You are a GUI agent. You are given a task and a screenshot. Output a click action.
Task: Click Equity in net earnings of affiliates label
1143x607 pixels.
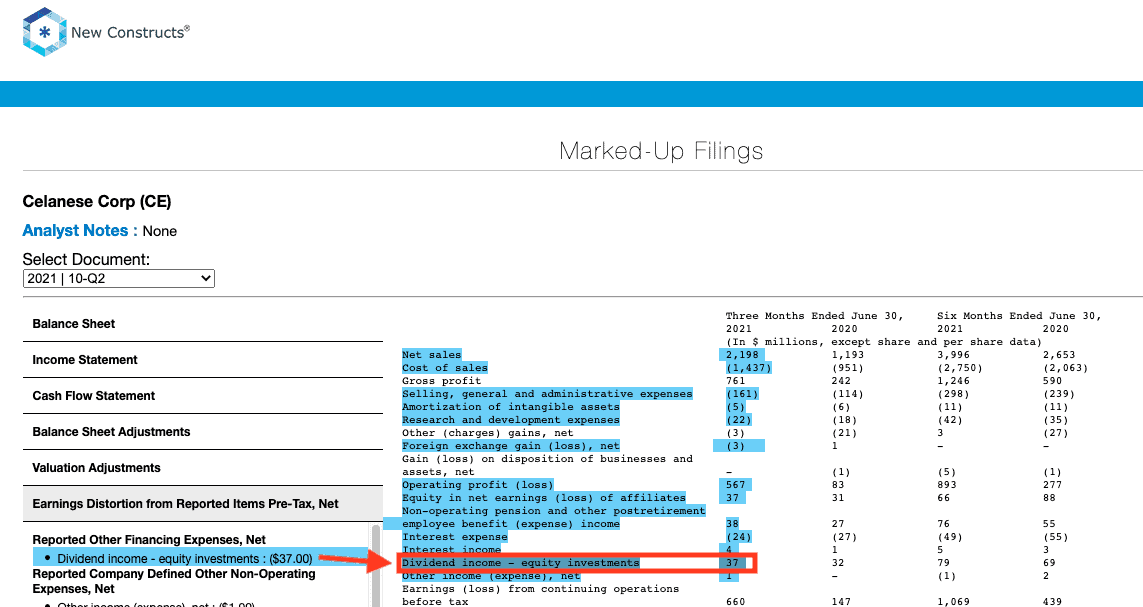point(544,498)
